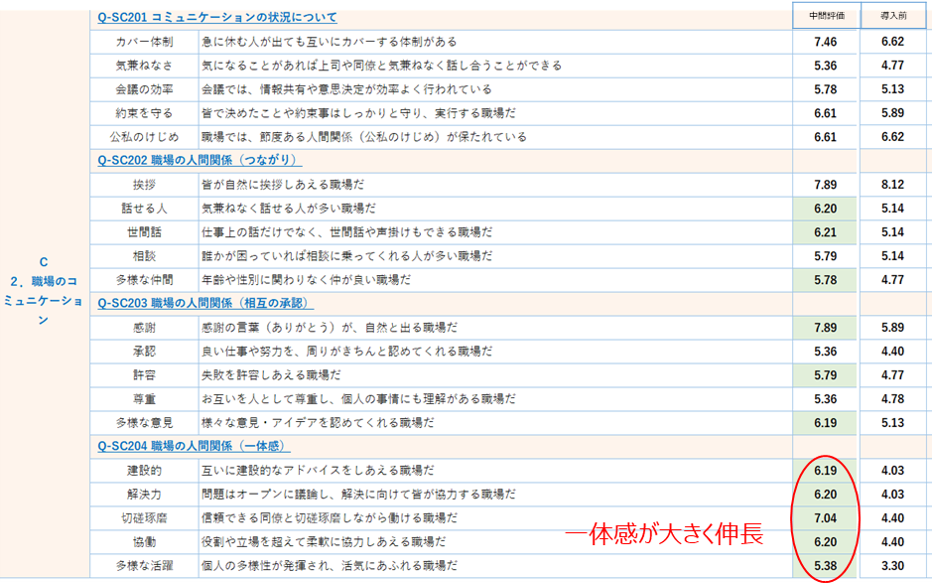Click the highlighted 6.20 value for 話せる人
Screen dimensions: 932x583
pos(826,209)
